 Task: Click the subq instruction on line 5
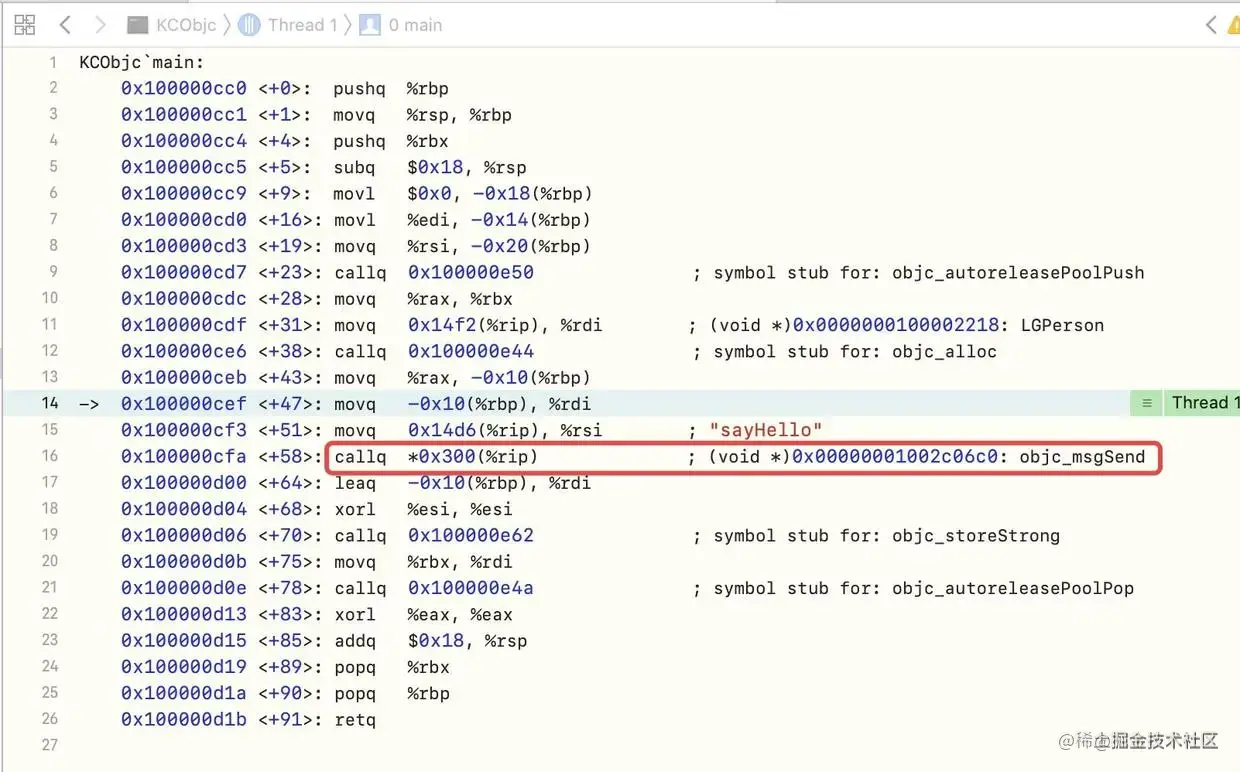354,168
